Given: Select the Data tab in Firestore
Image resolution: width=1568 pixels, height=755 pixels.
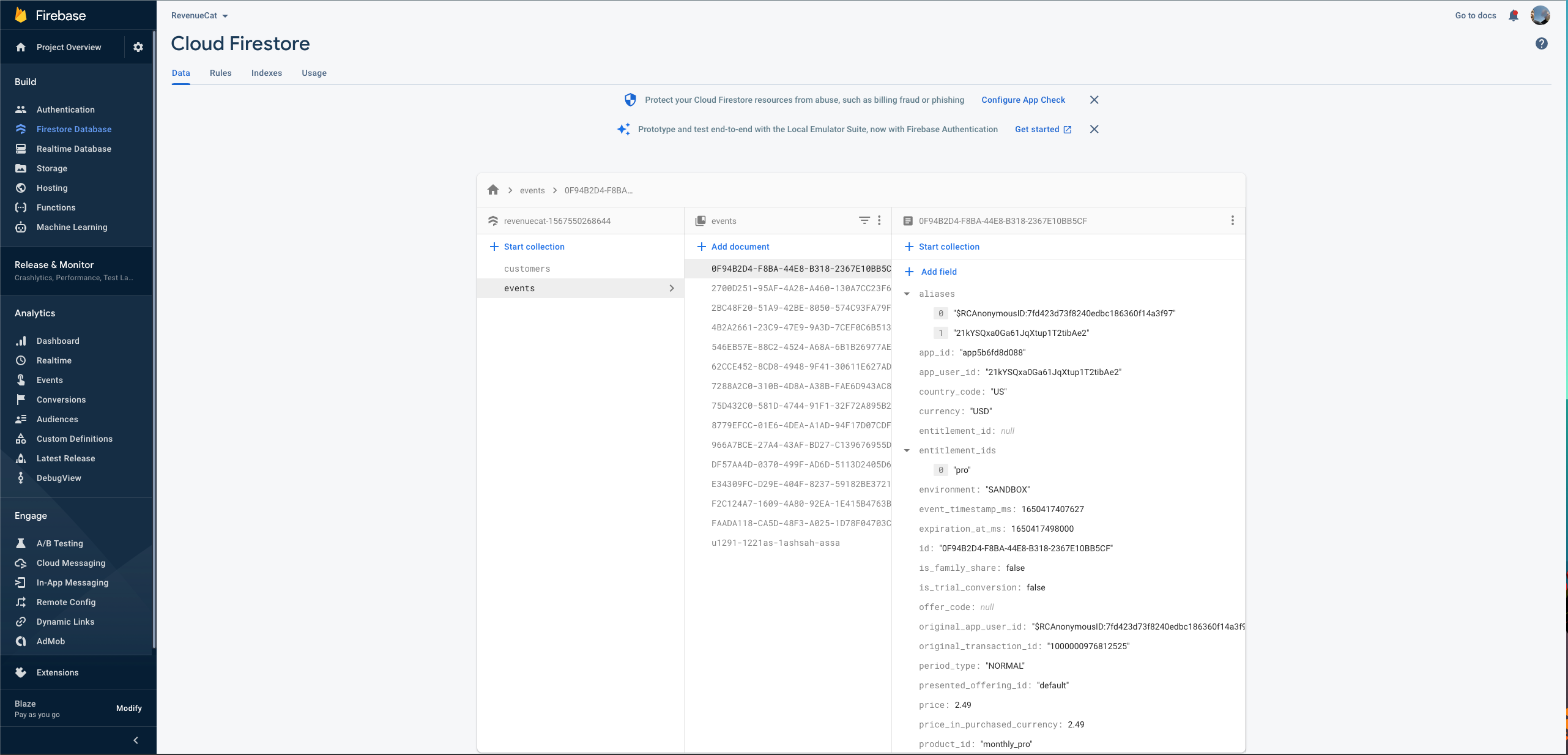Looking at the screenshot, I should coord(180,73).
